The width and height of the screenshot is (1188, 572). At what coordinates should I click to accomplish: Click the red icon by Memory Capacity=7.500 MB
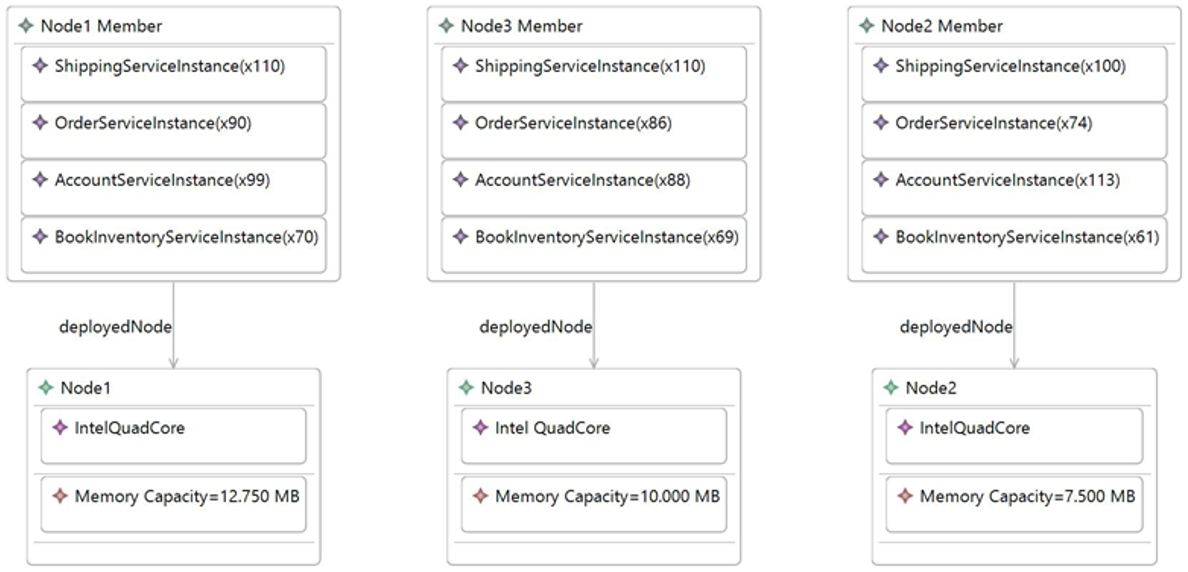905,497
